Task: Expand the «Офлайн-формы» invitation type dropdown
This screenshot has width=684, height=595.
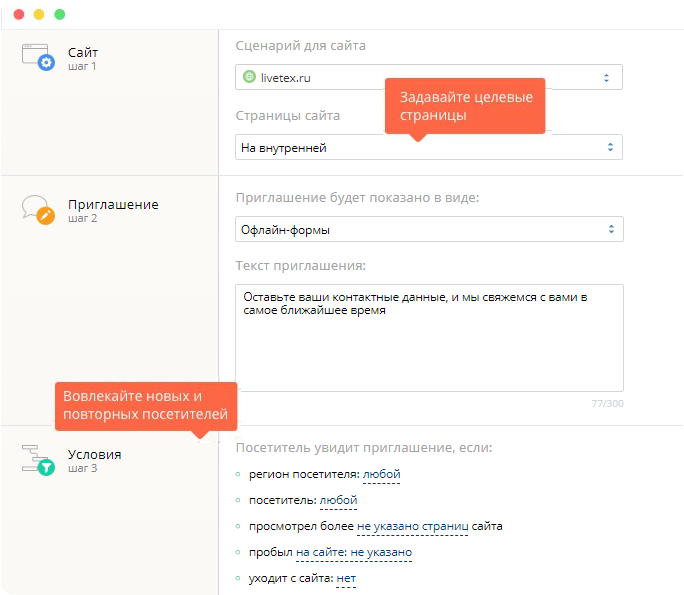Action: pos(429,229)
